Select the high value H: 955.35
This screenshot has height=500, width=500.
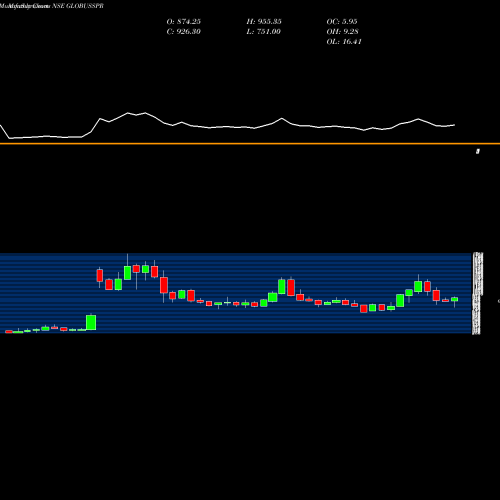coord(264,22)
